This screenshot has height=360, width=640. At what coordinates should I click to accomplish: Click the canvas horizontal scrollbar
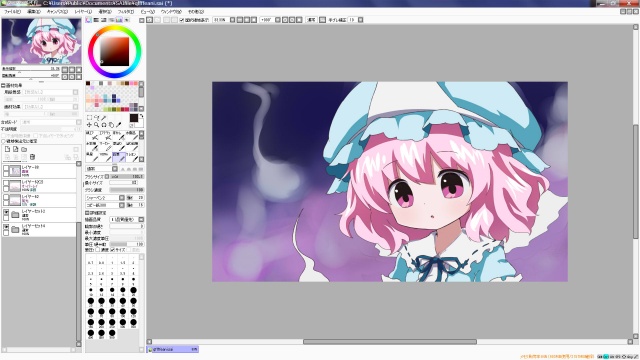tap(390, 342)
